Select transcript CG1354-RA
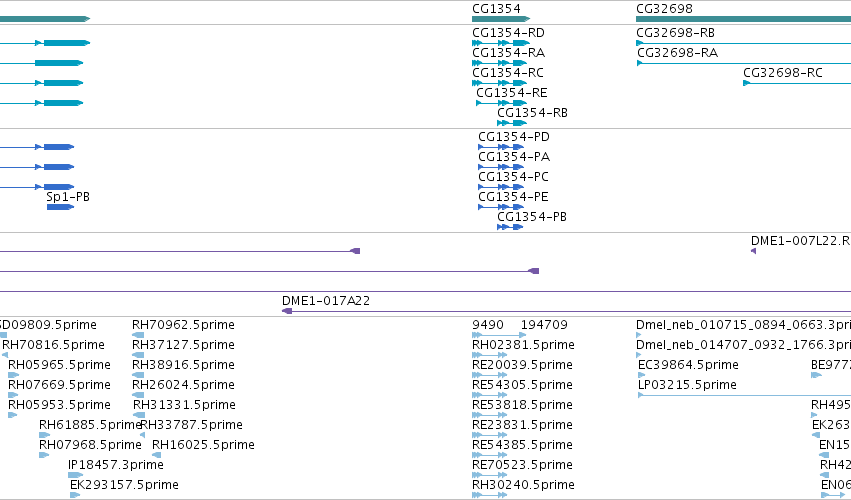Viewport: 851px width, 500px height. point(509,53)
